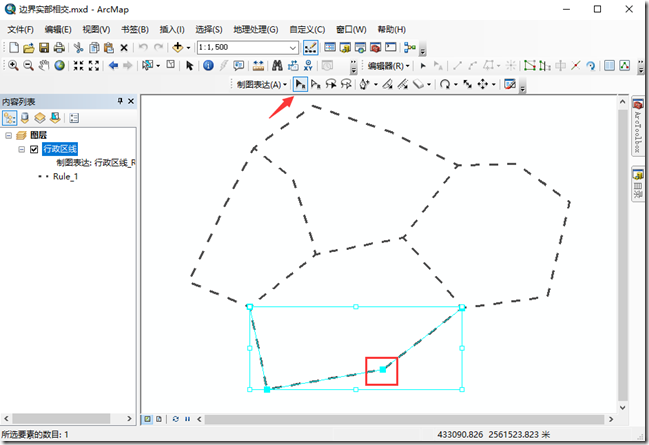Toggle List By Drawing Order view

pos(10,118)
